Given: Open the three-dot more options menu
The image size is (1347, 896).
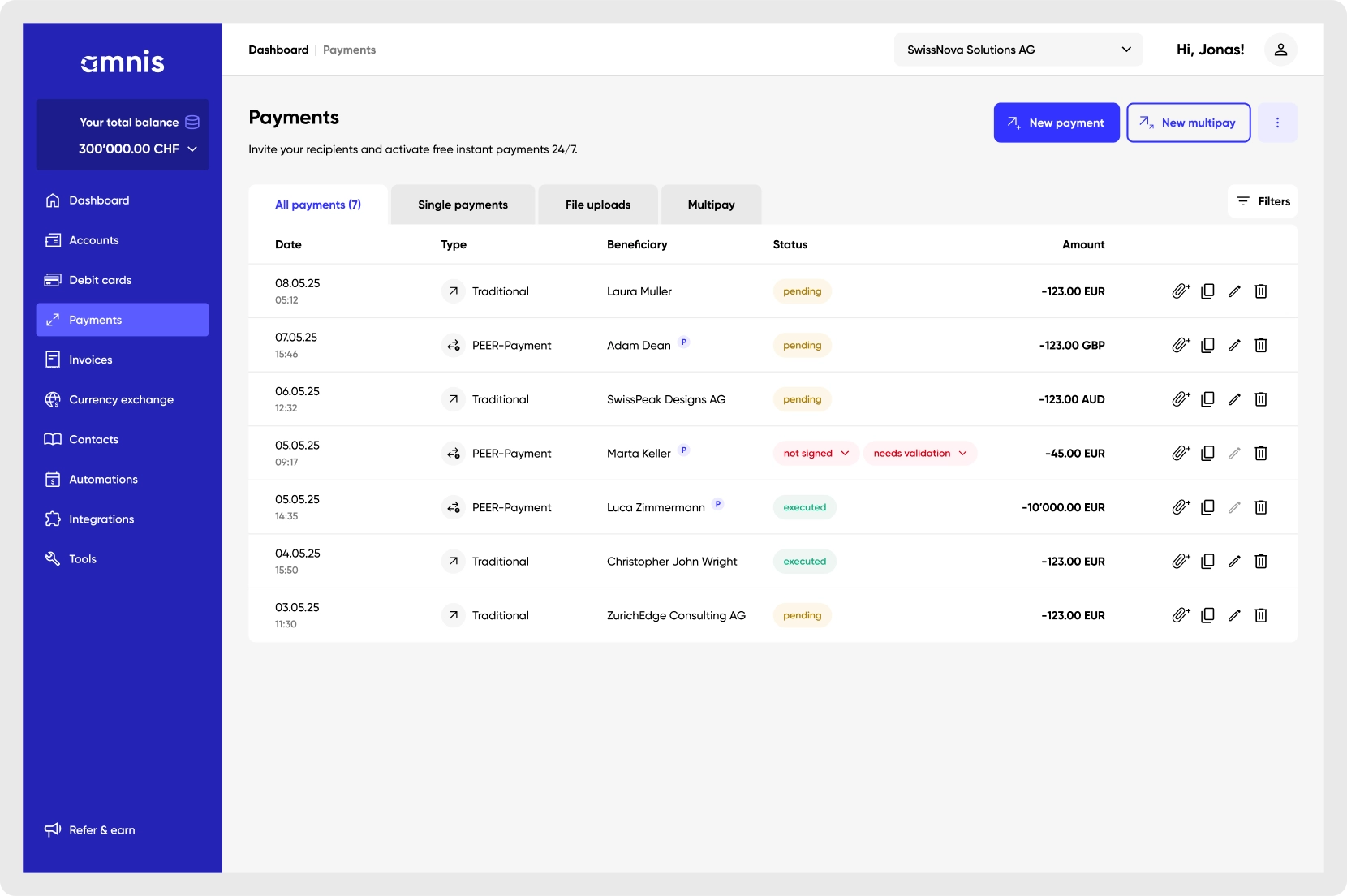Looking at the screenshot, I should pyautogui.click(x=1277, y=123).
